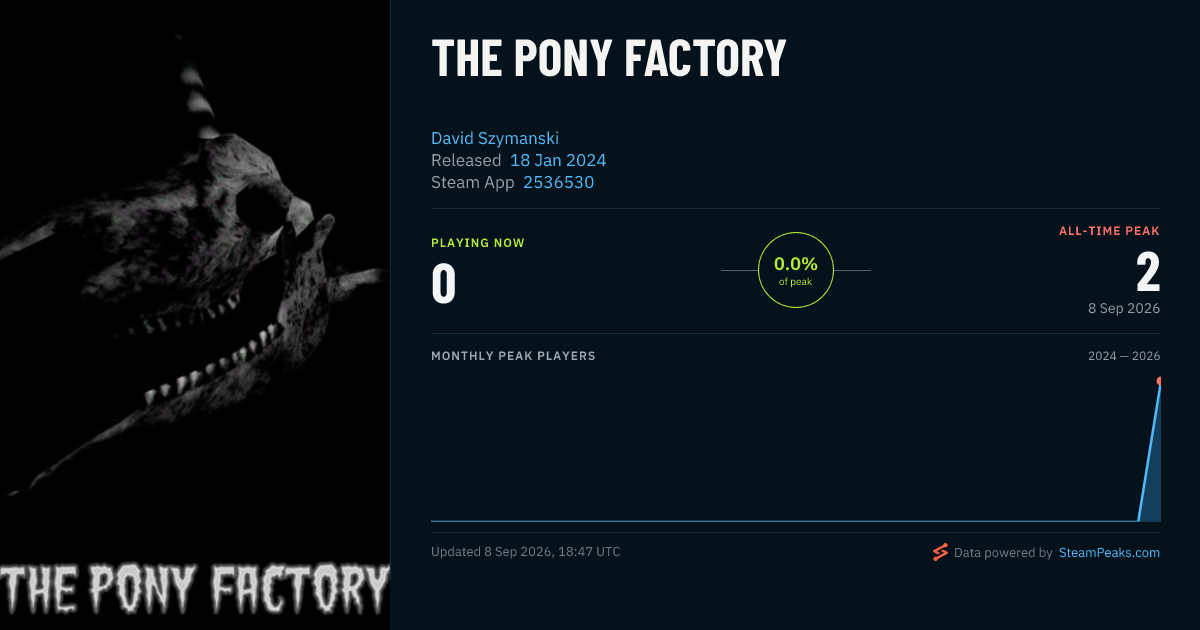Open the SteamPeaks.com link

click(1109, 552)
